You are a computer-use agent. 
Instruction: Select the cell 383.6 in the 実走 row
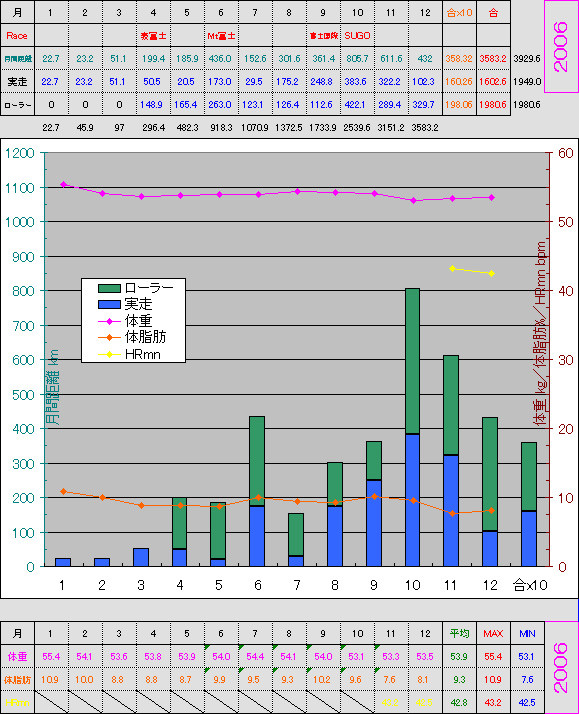[x=357, y=82]
